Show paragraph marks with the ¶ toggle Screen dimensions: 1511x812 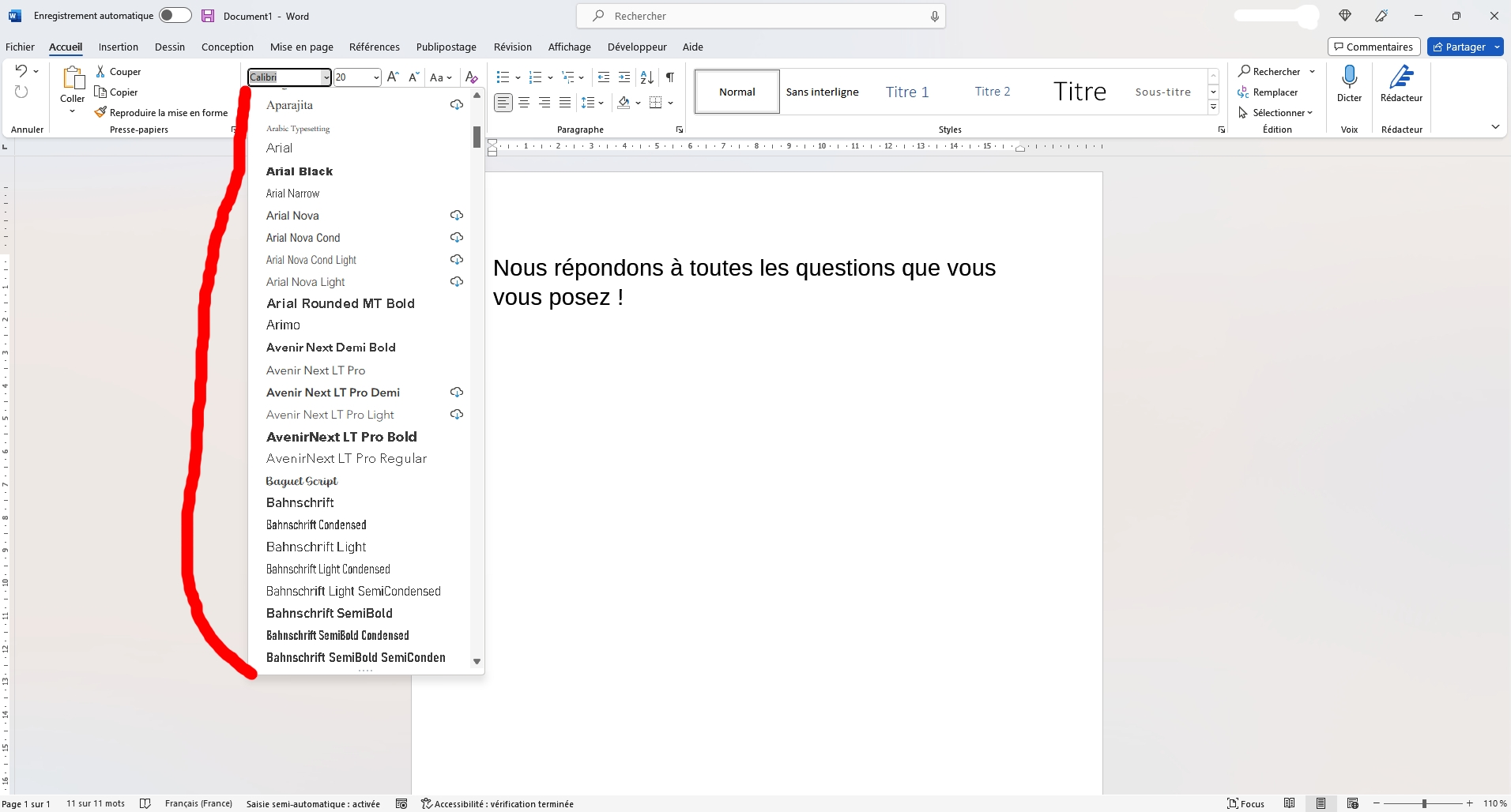pos(669,77)
